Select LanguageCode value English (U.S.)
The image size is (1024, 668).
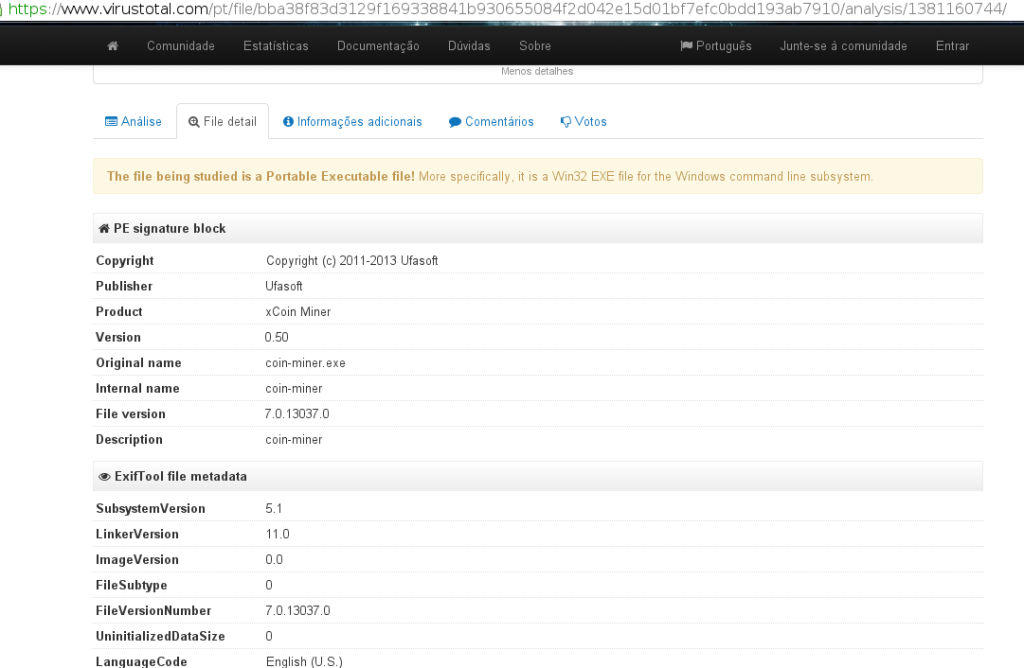pyautogui.click(x=304, y=661)
